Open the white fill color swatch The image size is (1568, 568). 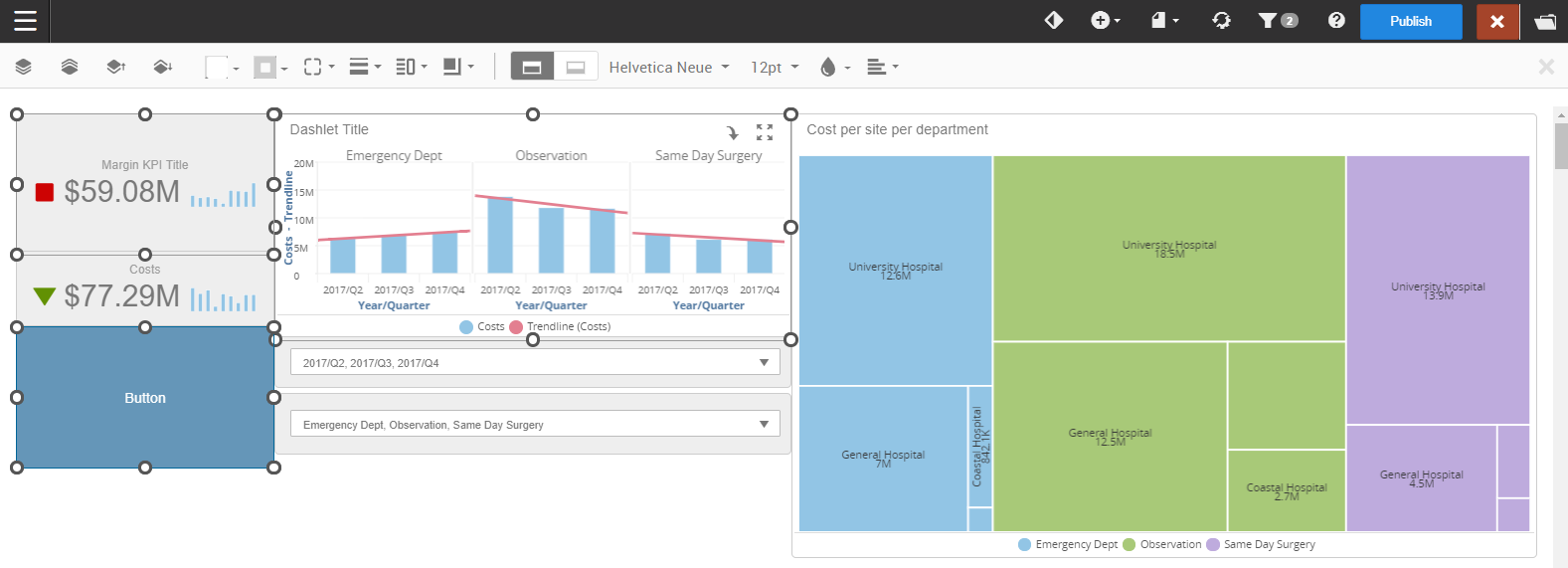tap(221, 67)
